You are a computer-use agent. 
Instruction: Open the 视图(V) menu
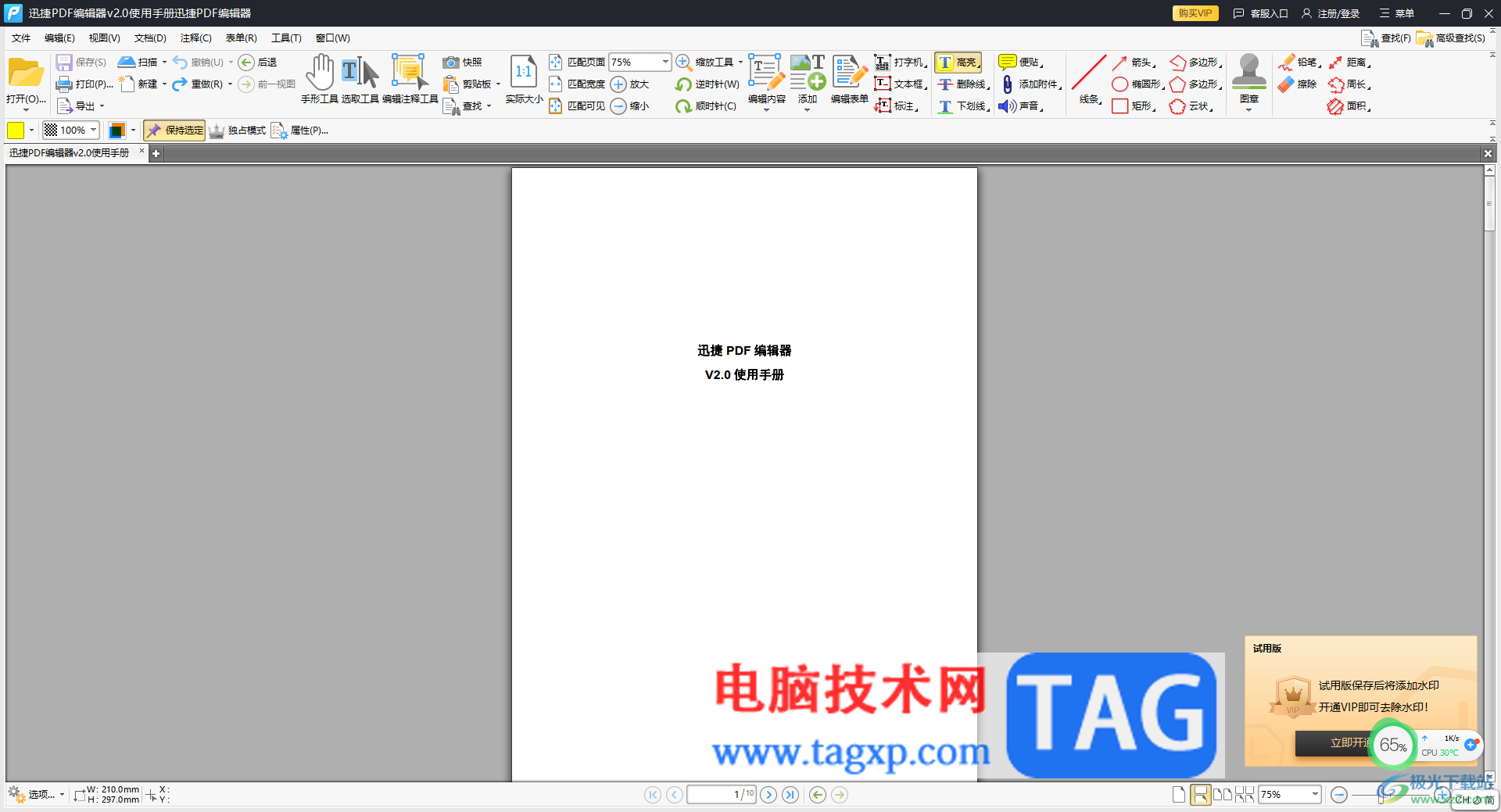tap(104, 38)
